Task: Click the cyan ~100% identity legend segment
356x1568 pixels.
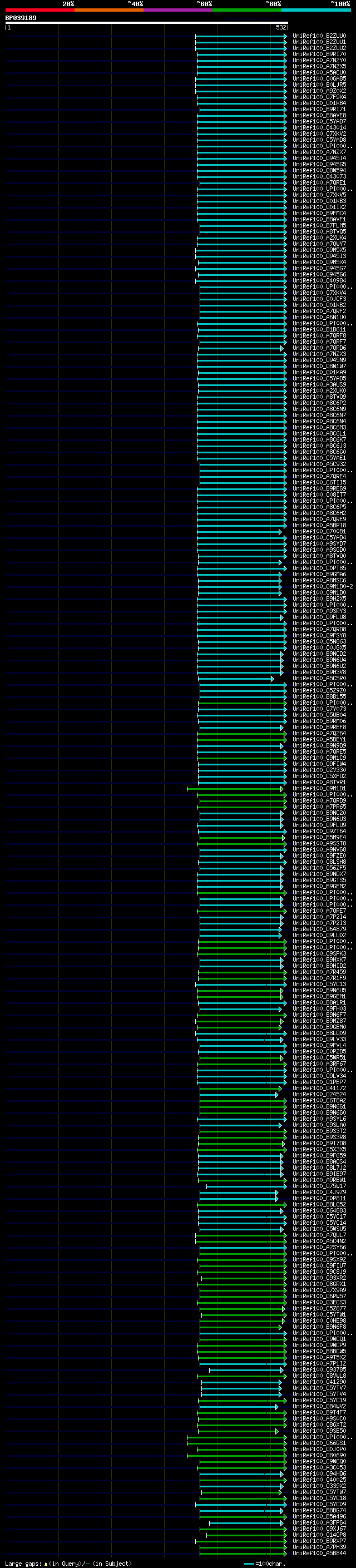Action: (x=317, y=10)
